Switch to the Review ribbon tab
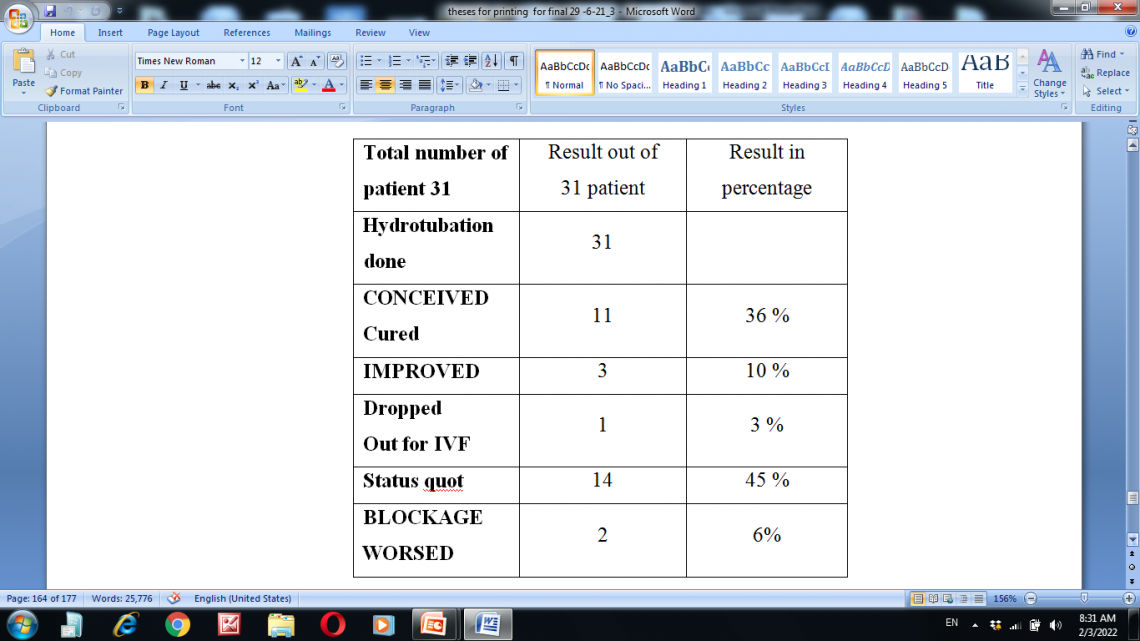The width and height of the screenshot is (1140, 641). click(369, 32)
